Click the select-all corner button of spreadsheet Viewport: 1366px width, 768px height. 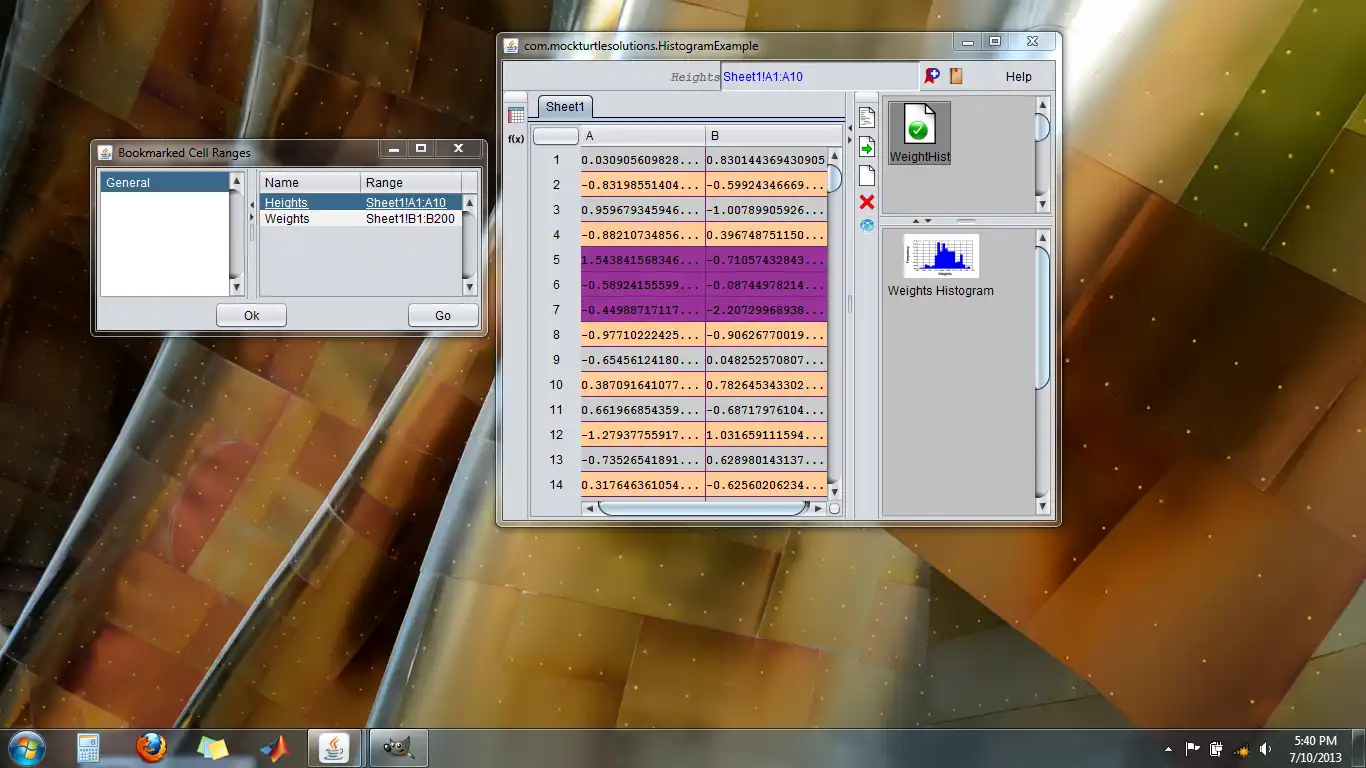click(x=555, y=136)
